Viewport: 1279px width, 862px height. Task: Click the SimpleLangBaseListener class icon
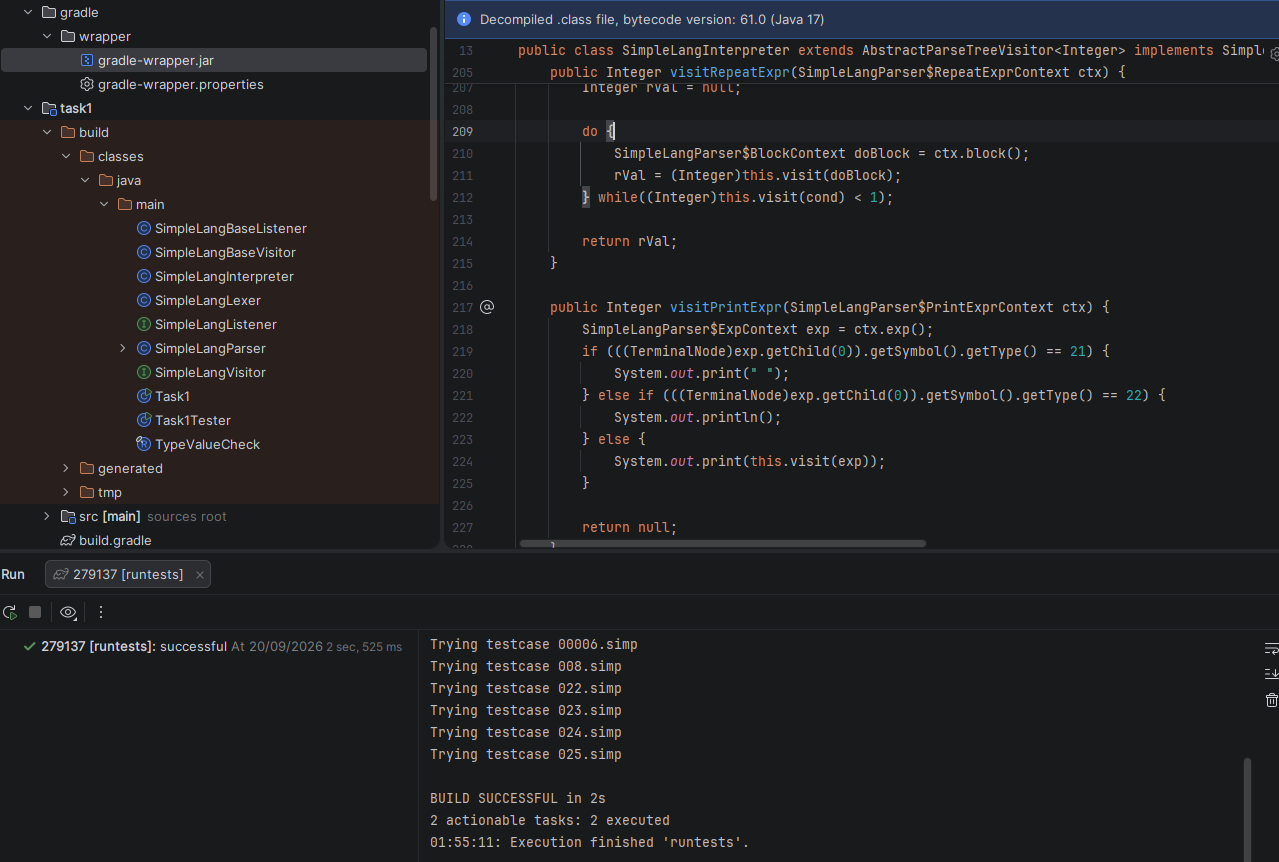click(x=144, y=228)
